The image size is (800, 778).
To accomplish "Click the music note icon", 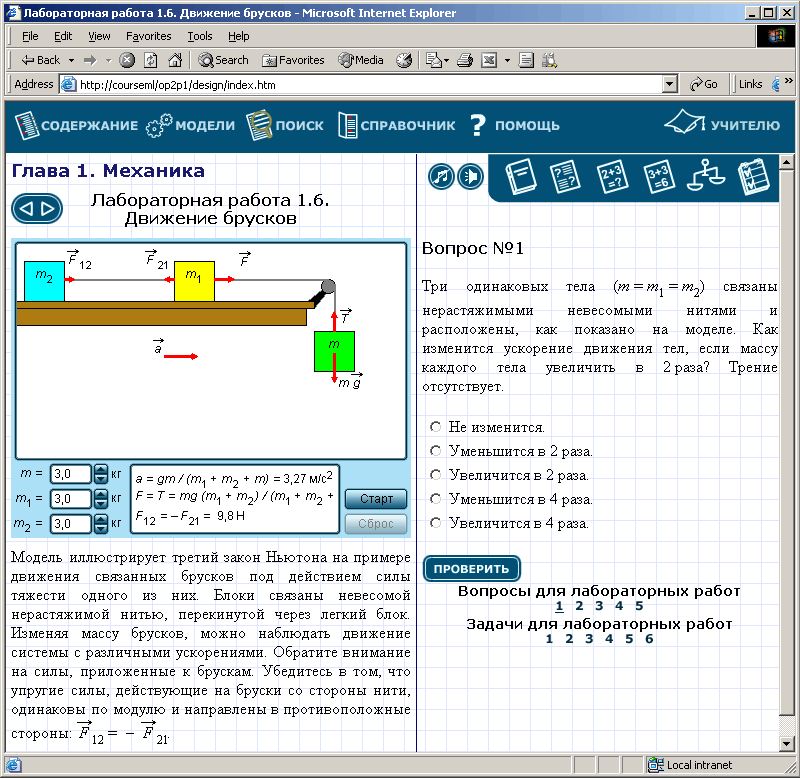I will [441, 176].
